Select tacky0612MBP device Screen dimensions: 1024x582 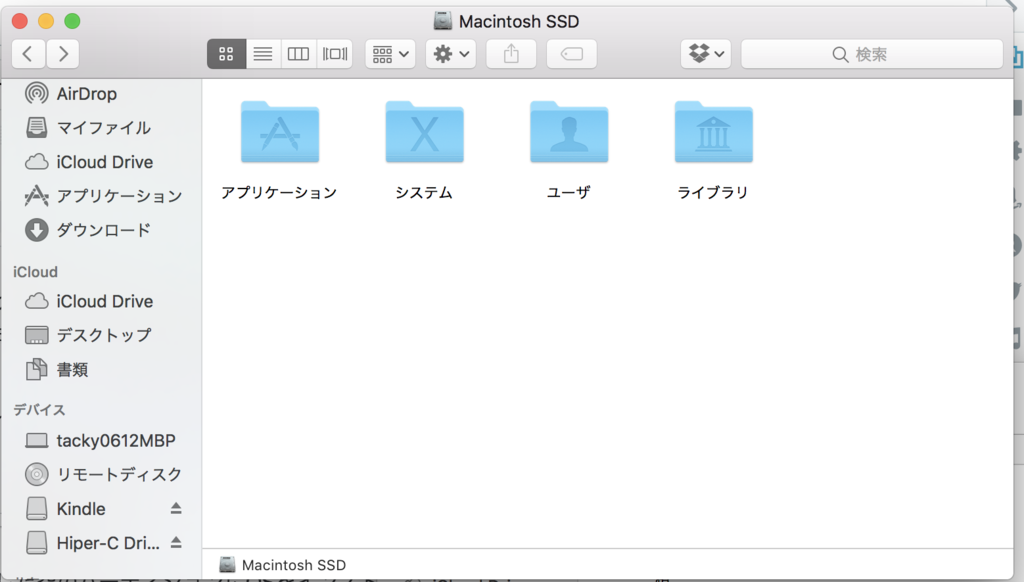pyautogui.click(x=100, y=440)
